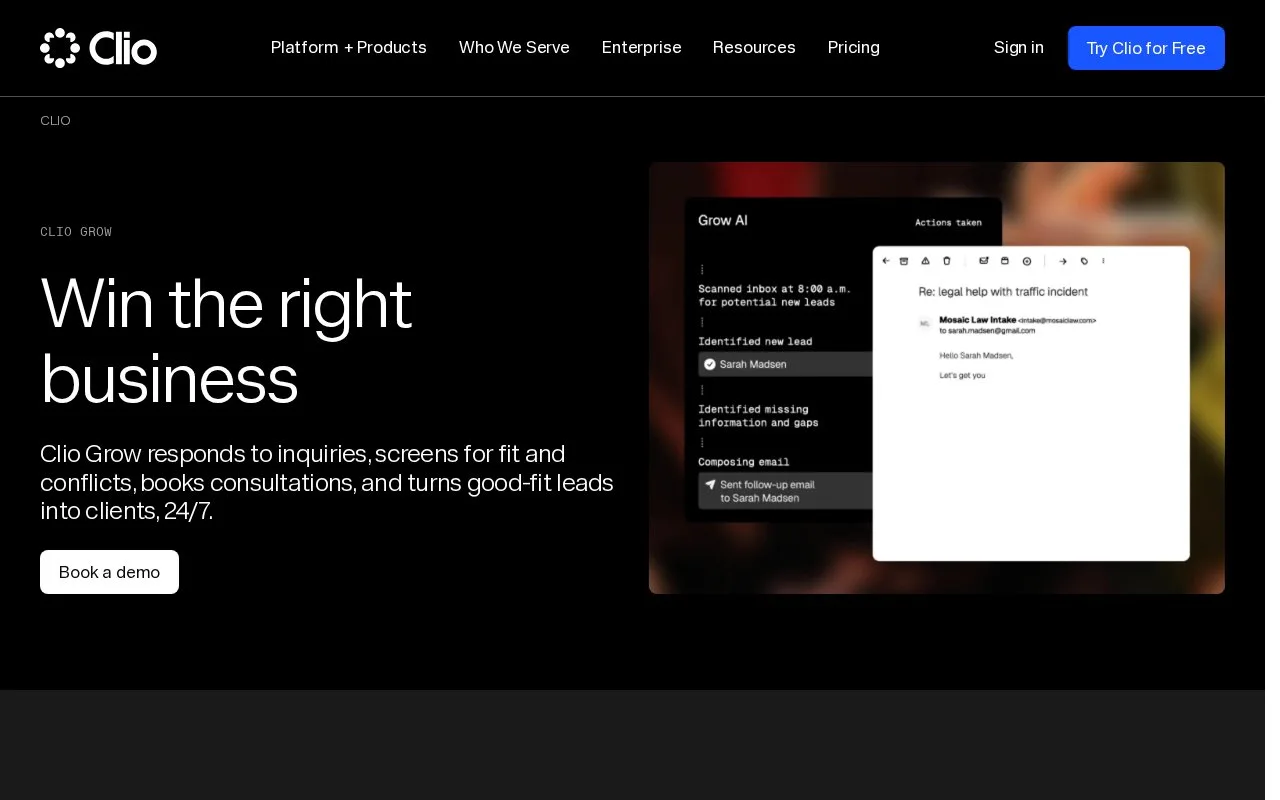Viewport: 1280px width, 800px height.
Task: Click the move-to forward arrow icon
Action: point(1063,262)
